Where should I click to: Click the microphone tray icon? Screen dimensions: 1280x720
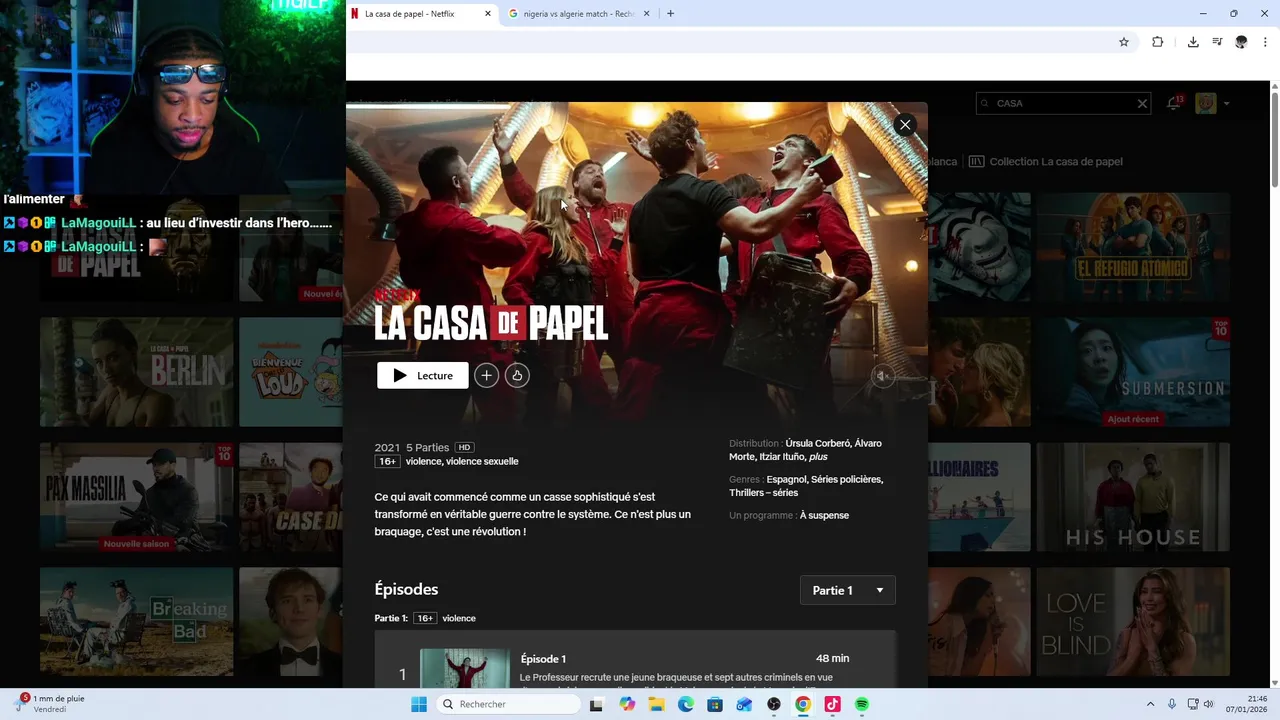[x=1172, y=704]
